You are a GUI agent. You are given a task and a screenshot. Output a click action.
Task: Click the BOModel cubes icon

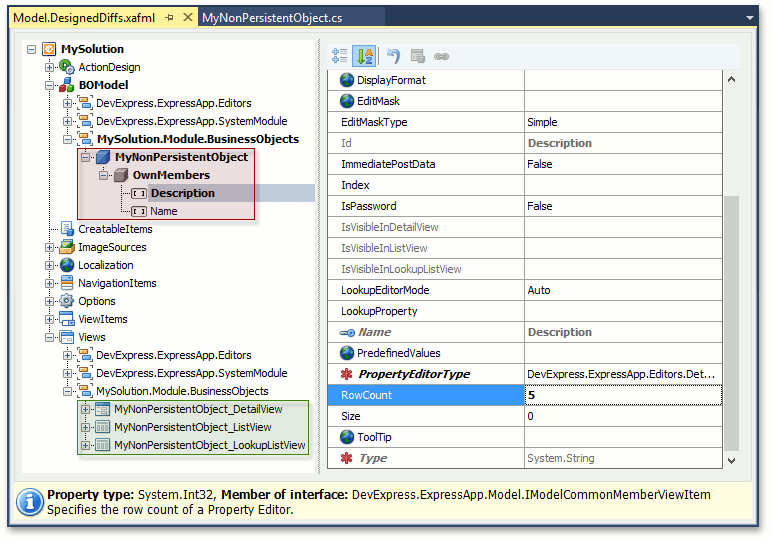point(67,85)
